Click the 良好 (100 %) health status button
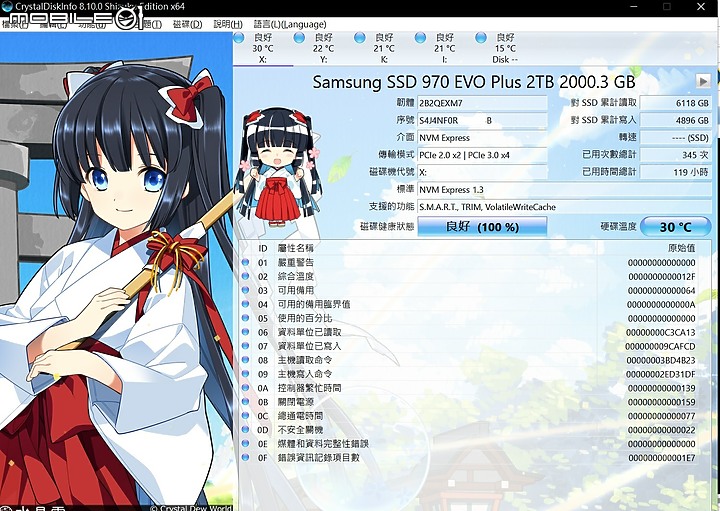Screen dimensions: 720x511 coord(482,227)
